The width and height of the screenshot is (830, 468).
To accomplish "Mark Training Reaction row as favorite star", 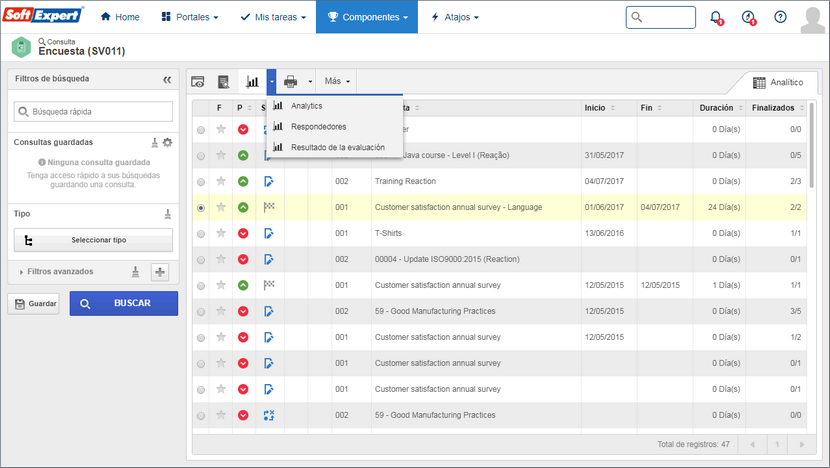I will coord(221,181).
